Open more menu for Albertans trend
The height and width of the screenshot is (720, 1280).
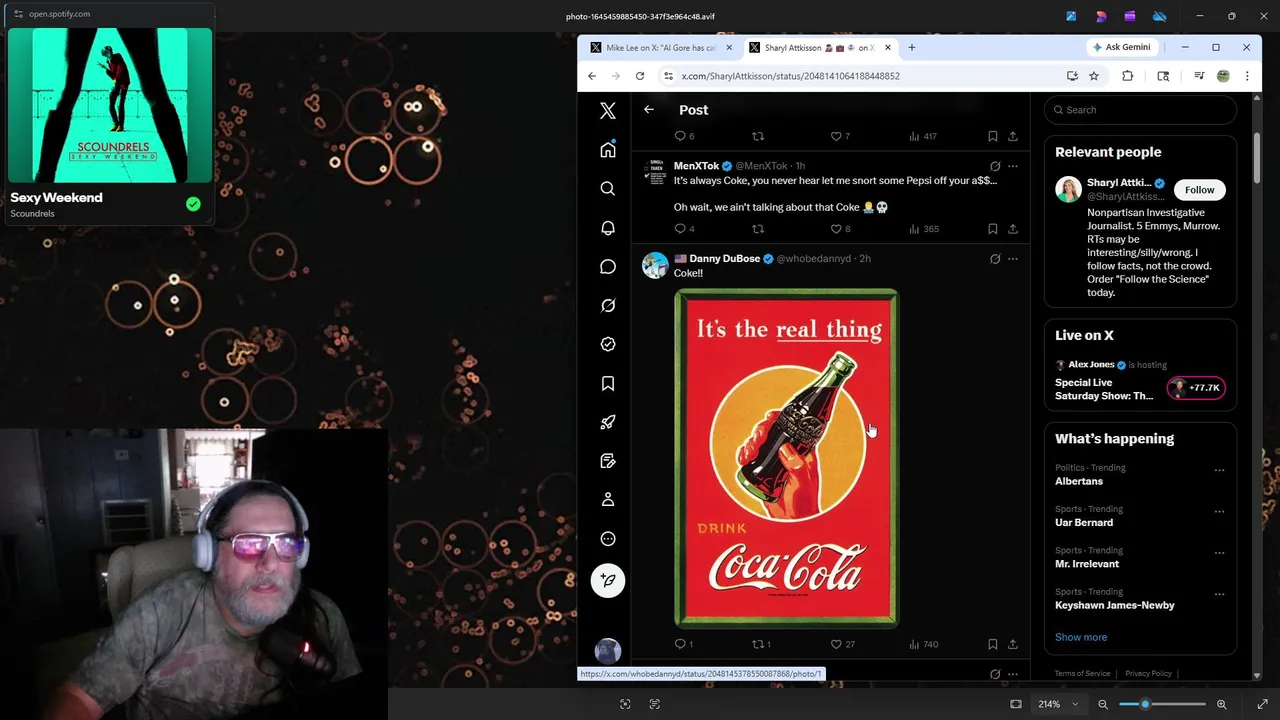click(1219, 470)
